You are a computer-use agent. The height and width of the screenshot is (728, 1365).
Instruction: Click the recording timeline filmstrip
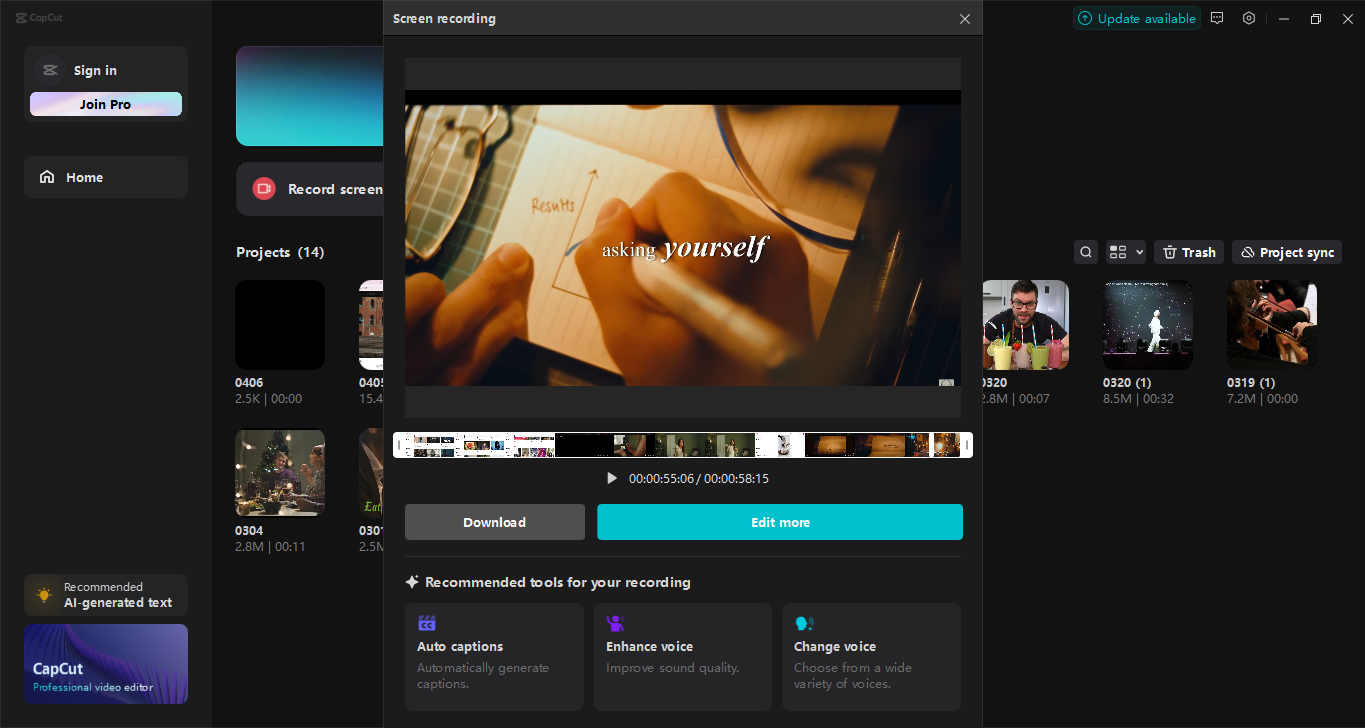[x=683, y=444]
